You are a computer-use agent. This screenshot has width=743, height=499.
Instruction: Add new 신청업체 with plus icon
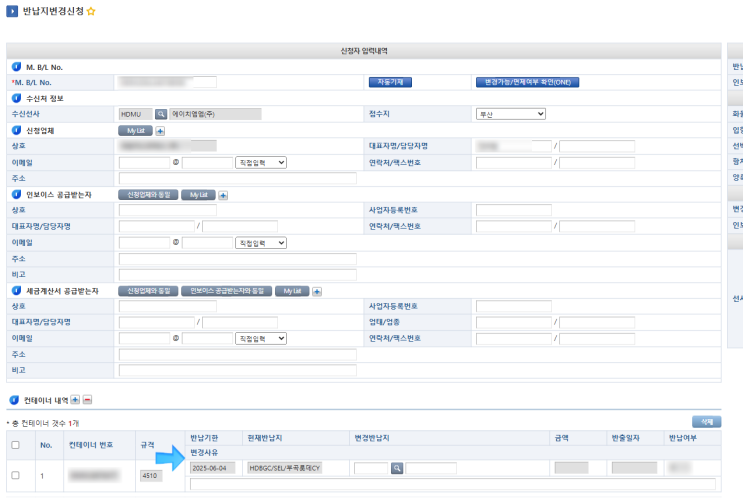pos(160,131)
